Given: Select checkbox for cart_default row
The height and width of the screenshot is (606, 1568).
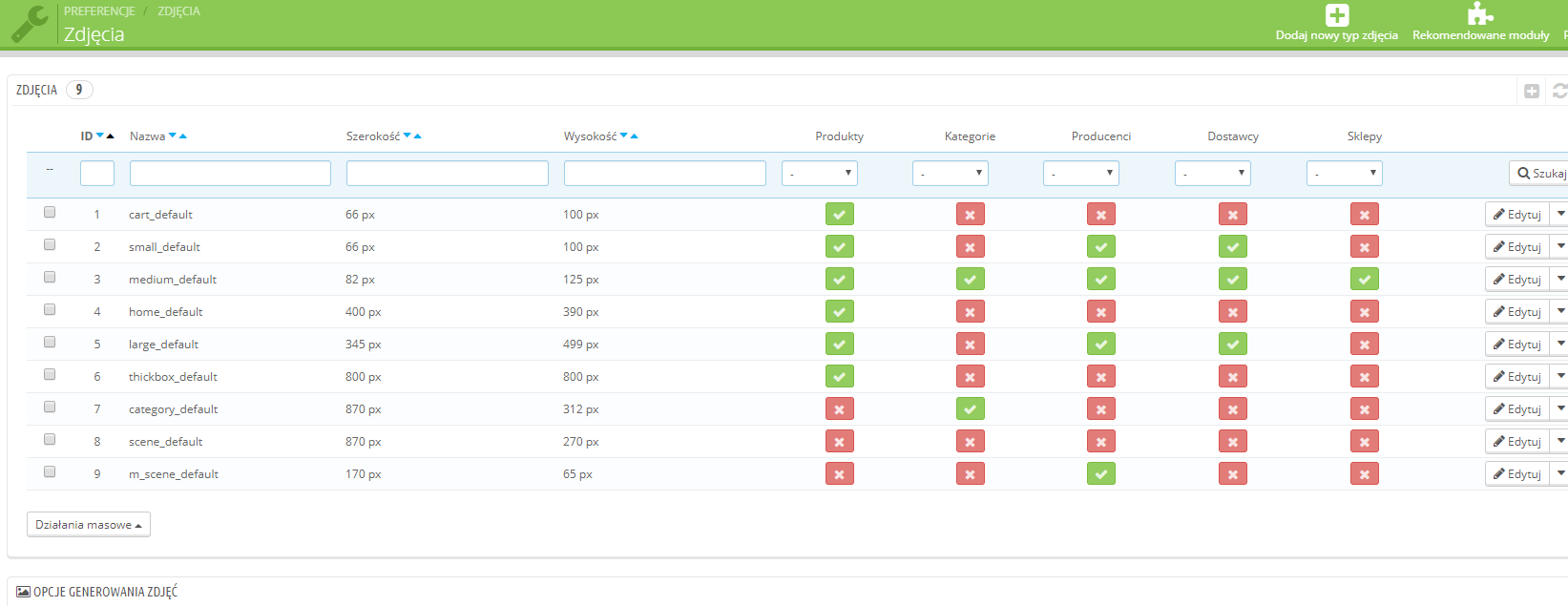Looking at the screenshot, I should pos(50,212).
